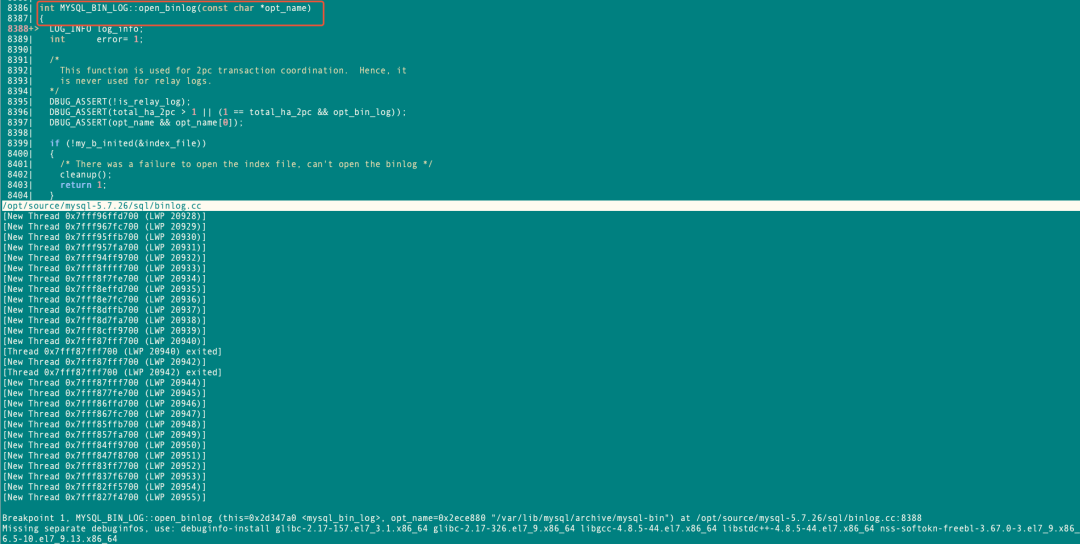This screenshot has height=544, width=1080.
Task: Click the DBUG_ASSERT total_ha_2pc line
Action: coord(227,112)
